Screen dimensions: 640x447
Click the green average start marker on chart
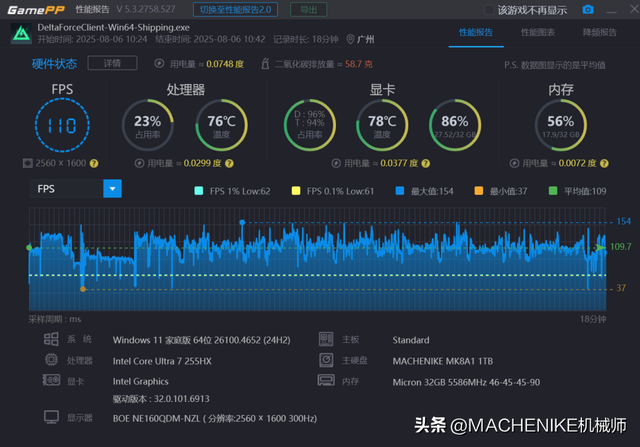29,247
